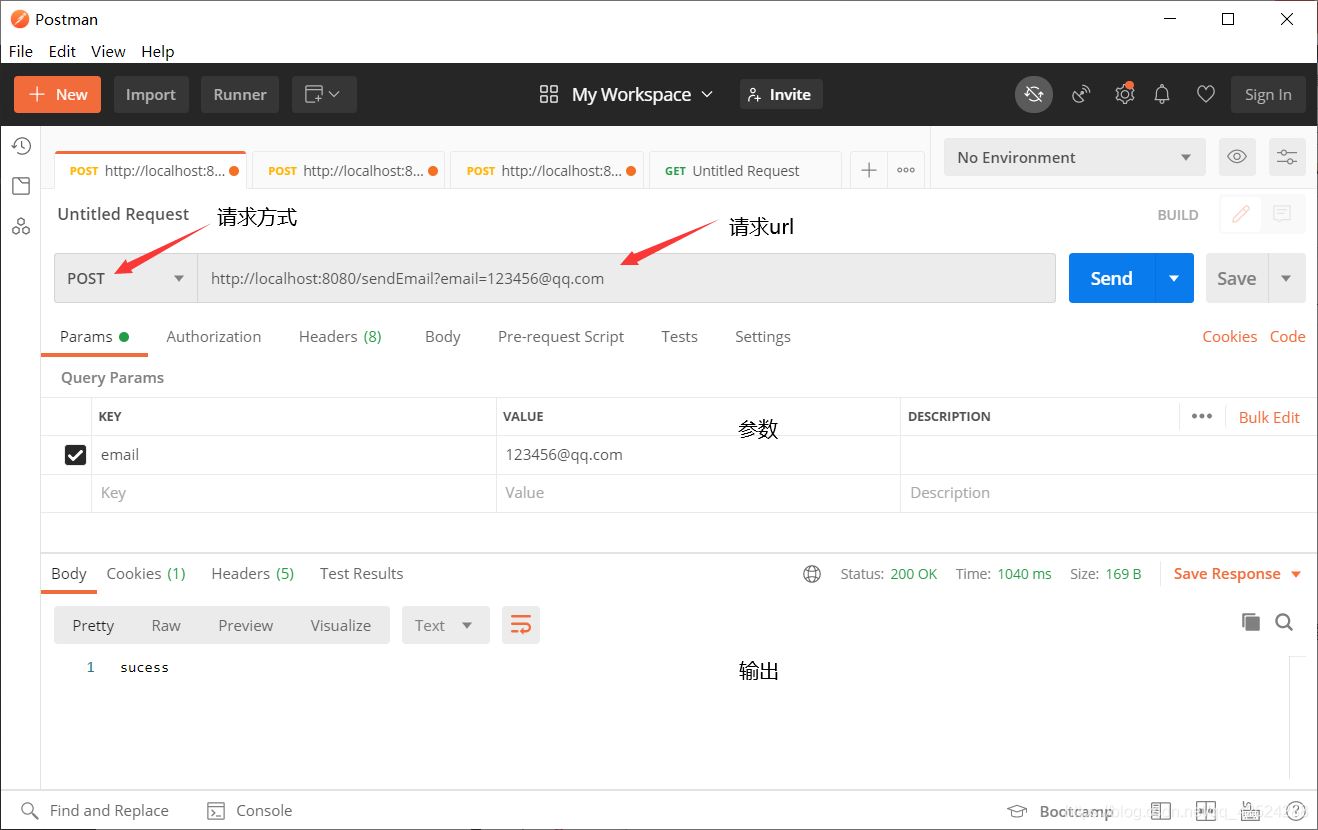Image resolution: width=1318 pixels, height=830 pixels.
Task: Open the comments icon beside BUILD
Action: 1283,214
